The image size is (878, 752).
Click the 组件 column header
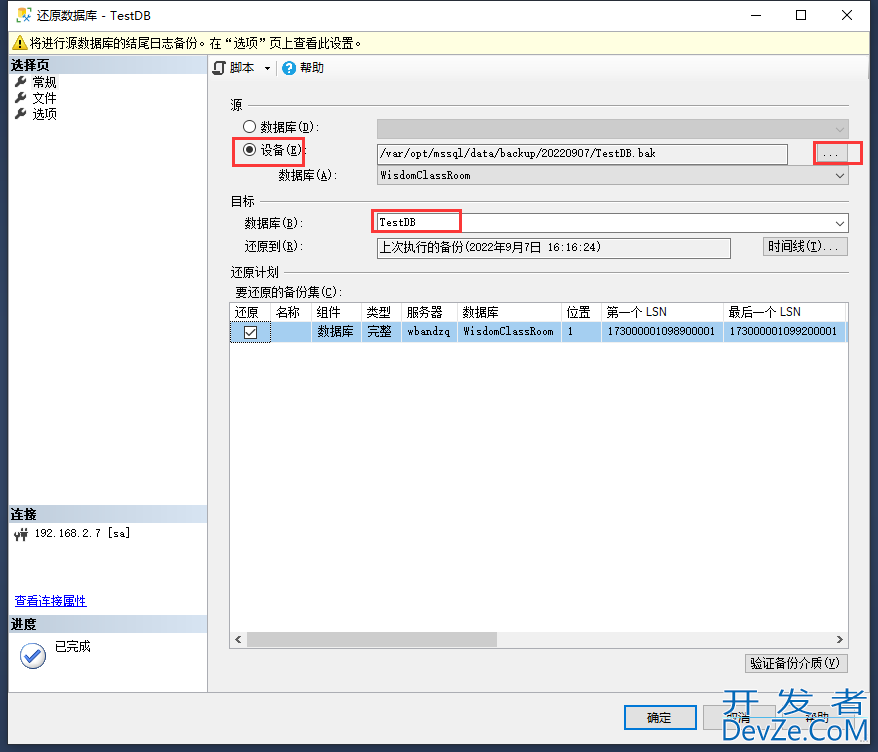[x=336, y=312]
